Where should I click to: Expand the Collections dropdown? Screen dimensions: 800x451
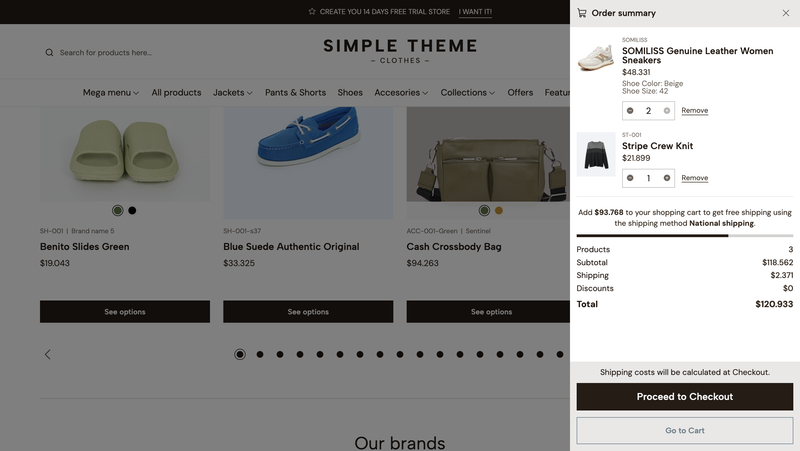(467, 93)
